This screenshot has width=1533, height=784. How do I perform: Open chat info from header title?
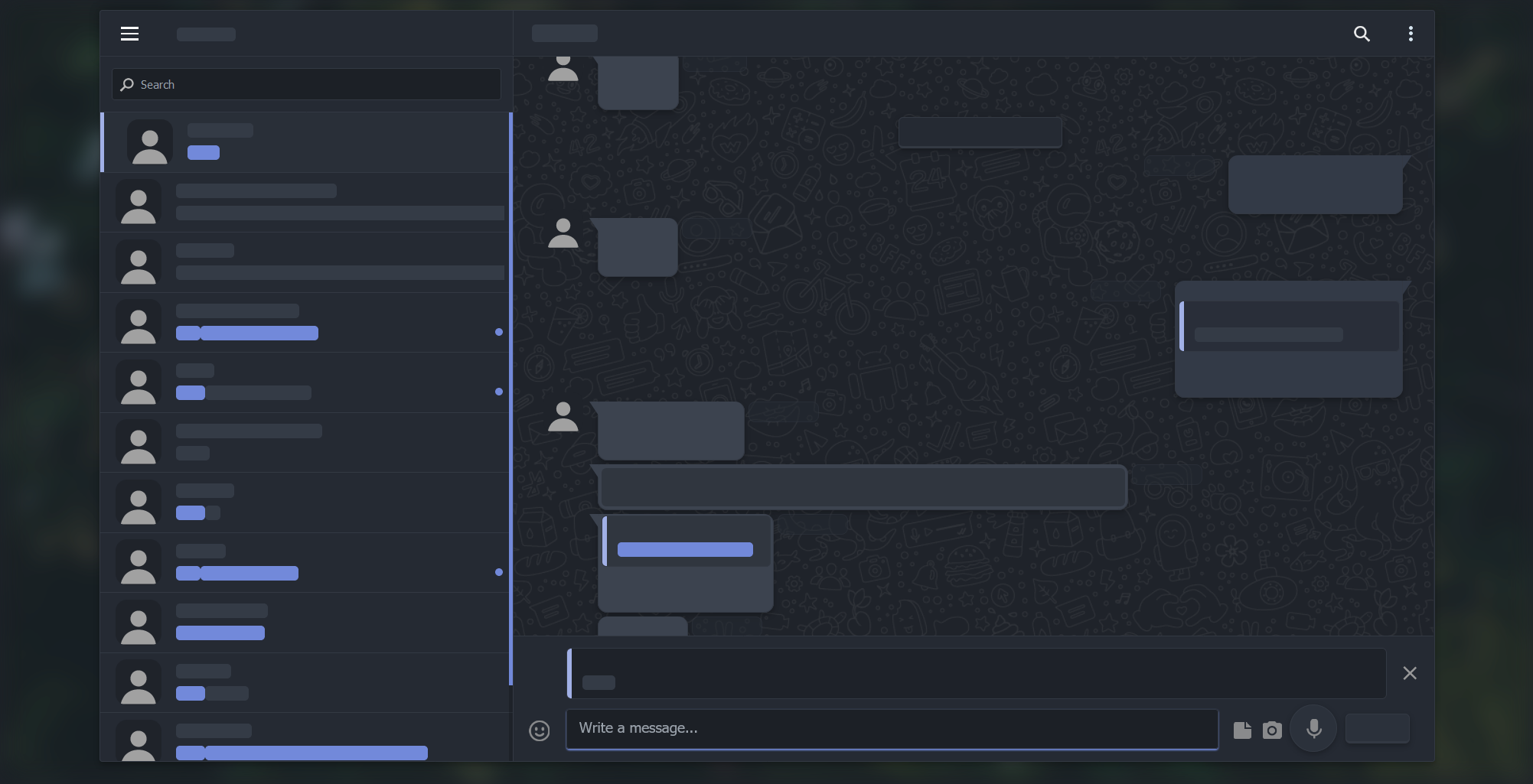tap(565, 34)
